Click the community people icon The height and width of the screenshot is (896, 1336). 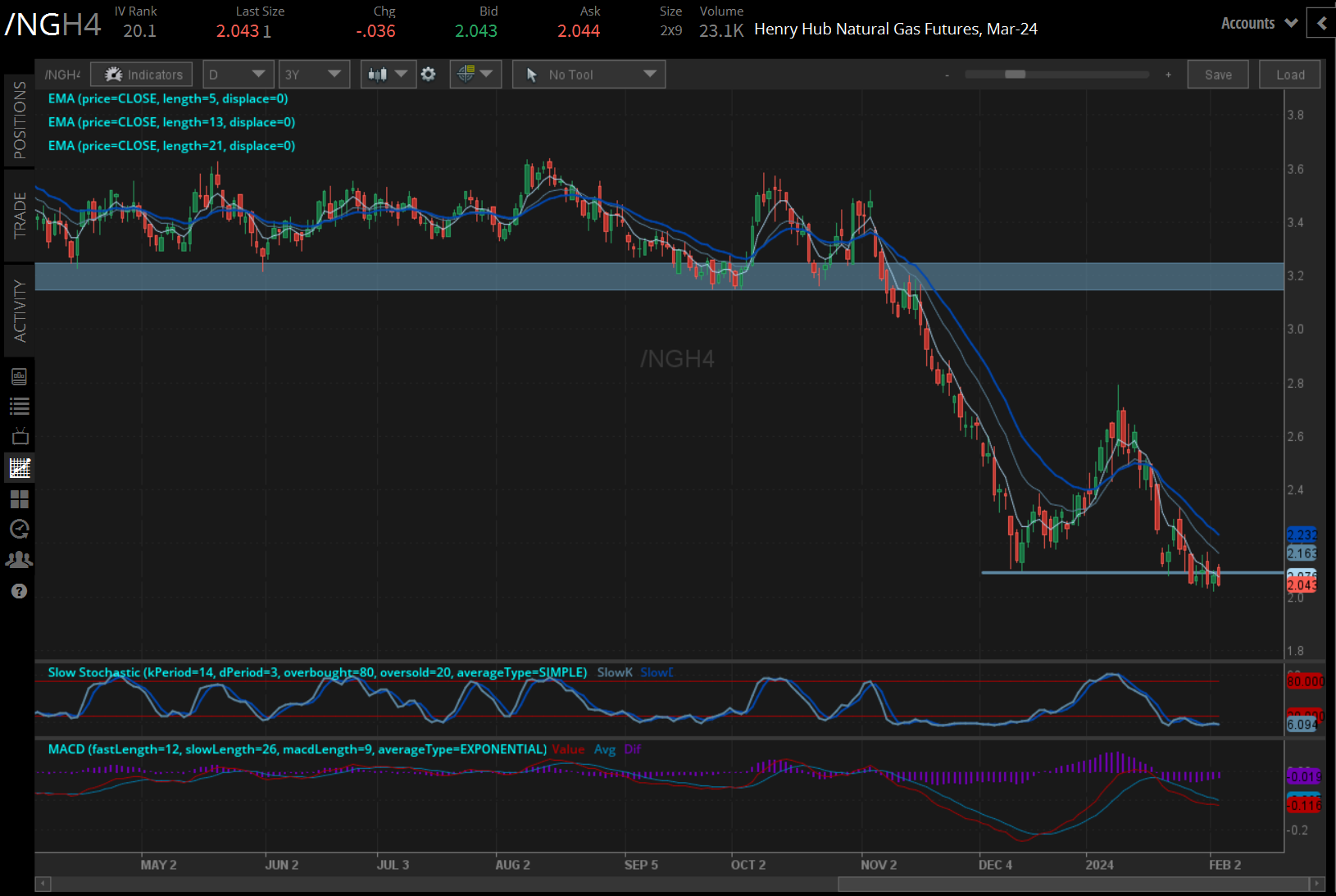pos(20,559)
